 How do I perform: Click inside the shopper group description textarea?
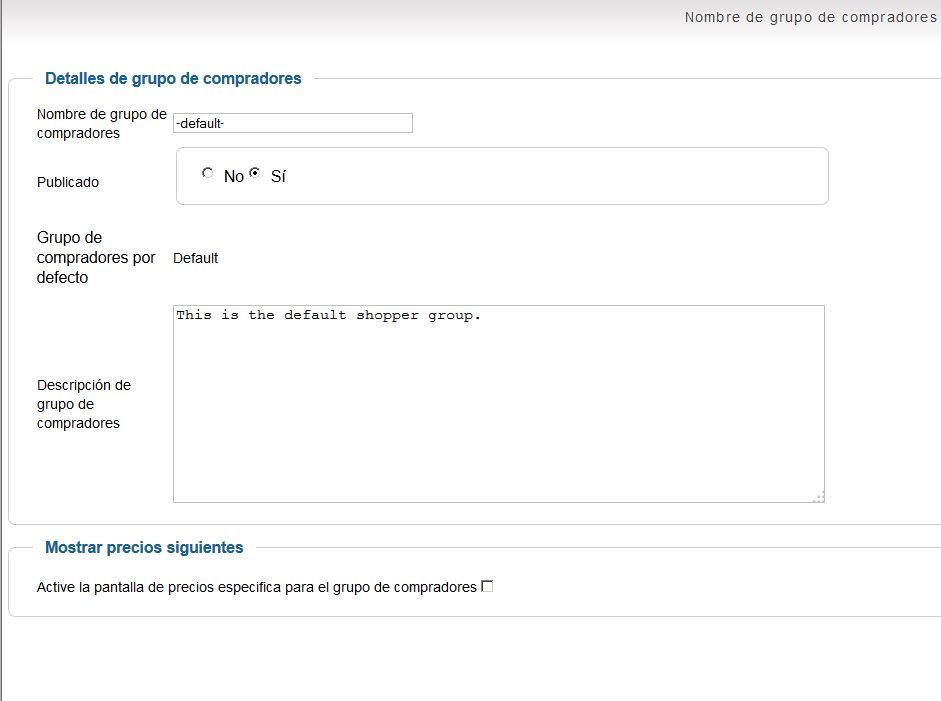499,404
